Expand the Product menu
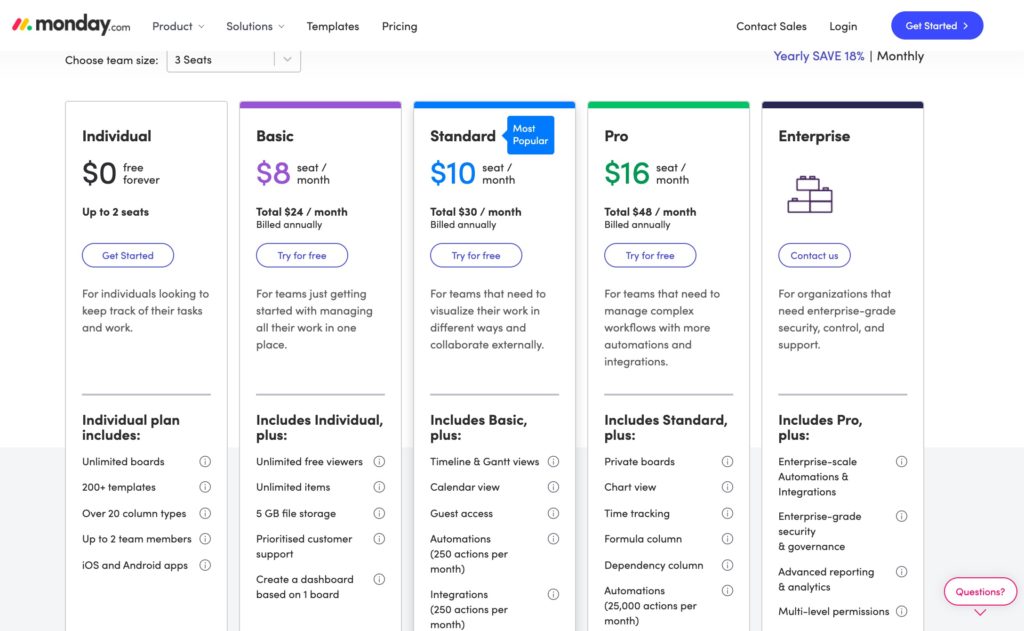The image size is (1024, 631). click(178, 26)
